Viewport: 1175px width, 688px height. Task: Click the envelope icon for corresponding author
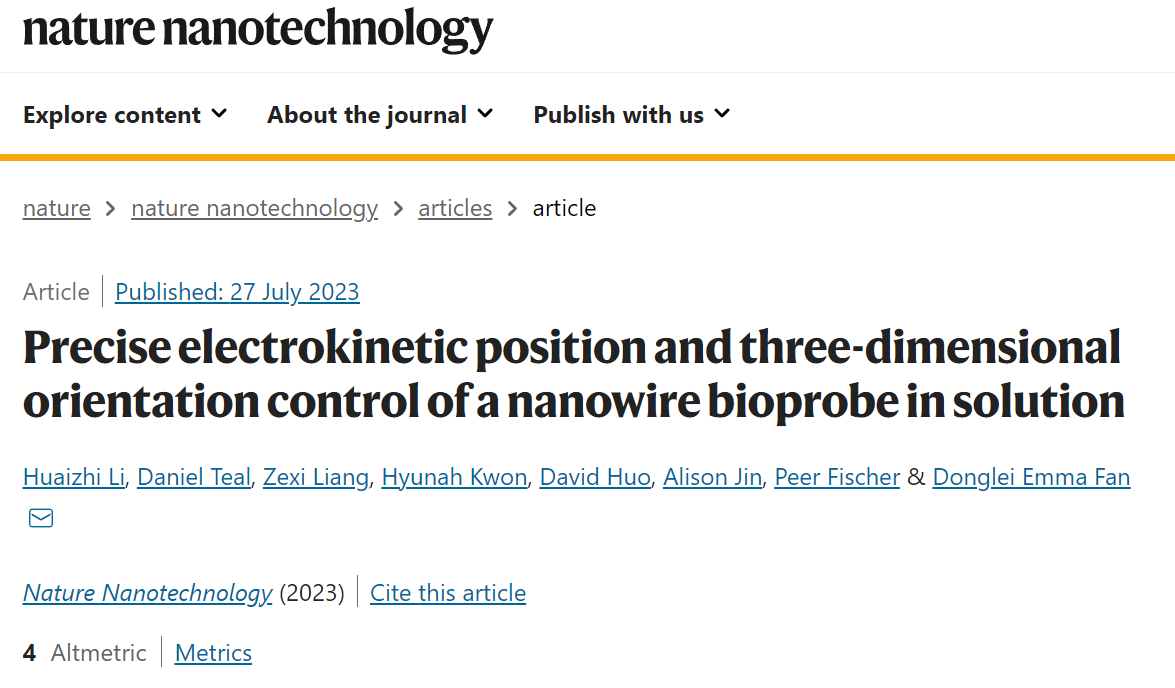(x=40, y=518)
